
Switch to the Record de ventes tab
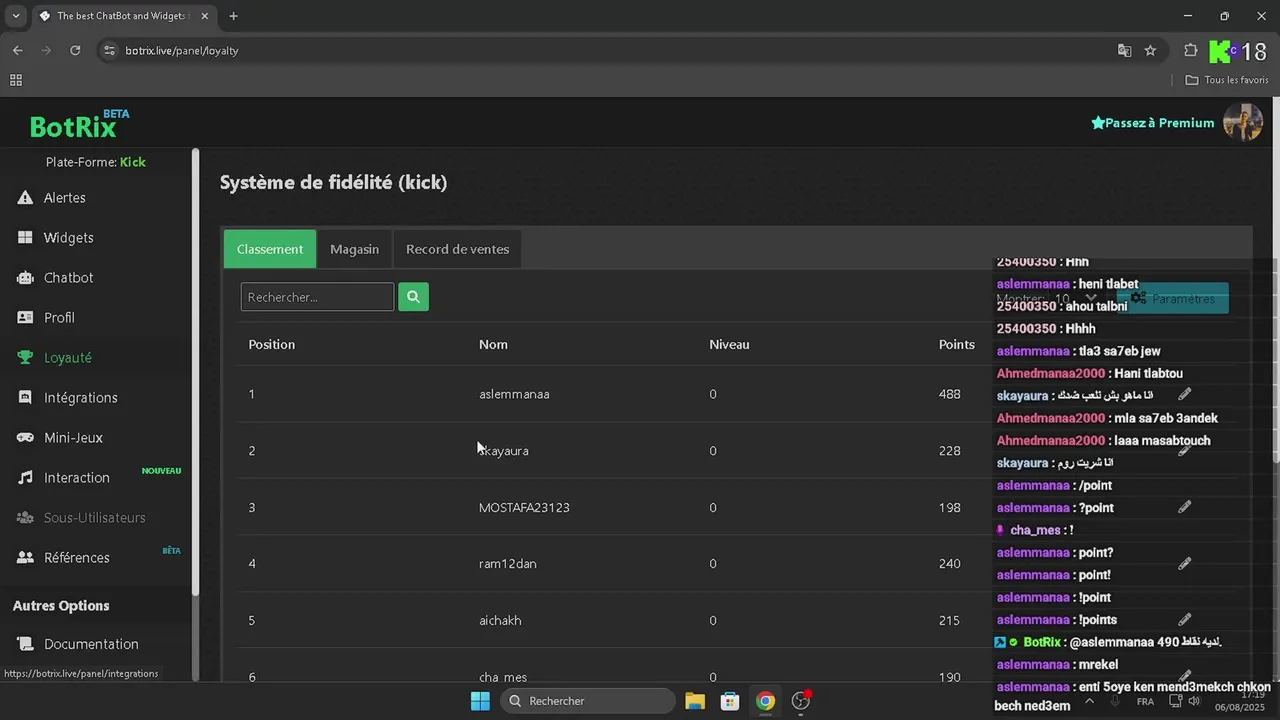(x=457, y=249)
